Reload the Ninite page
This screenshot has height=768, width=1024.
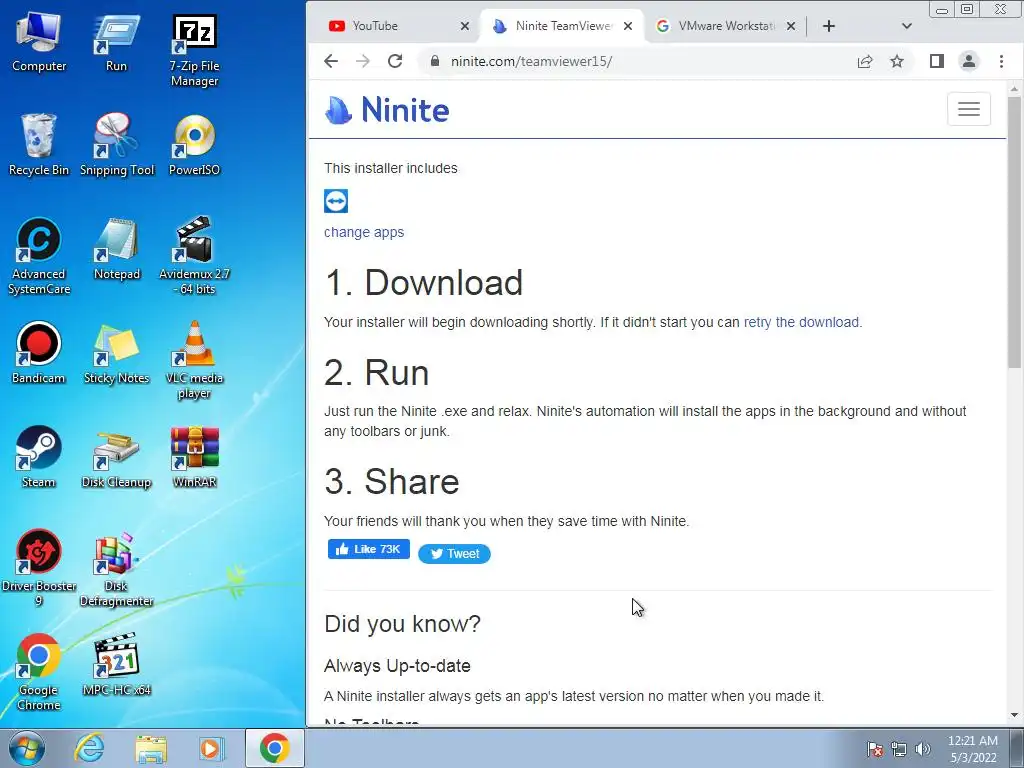pos(395,61)
